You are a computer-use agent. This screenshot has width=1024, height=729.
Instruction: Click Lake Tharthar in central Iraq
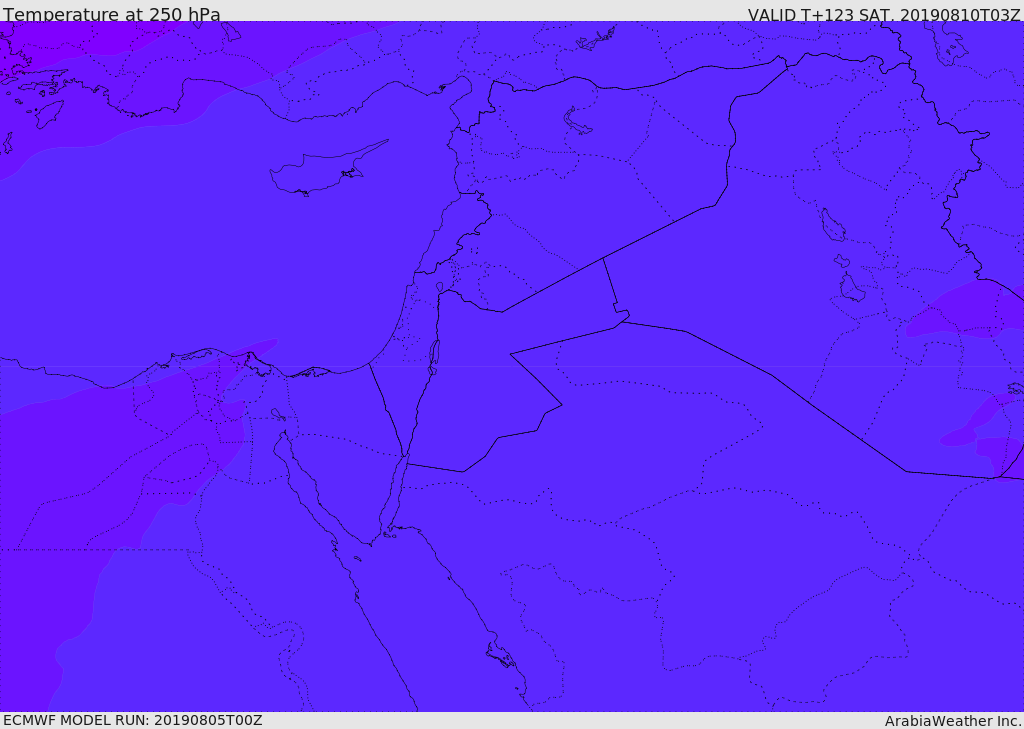pos(832,225)
